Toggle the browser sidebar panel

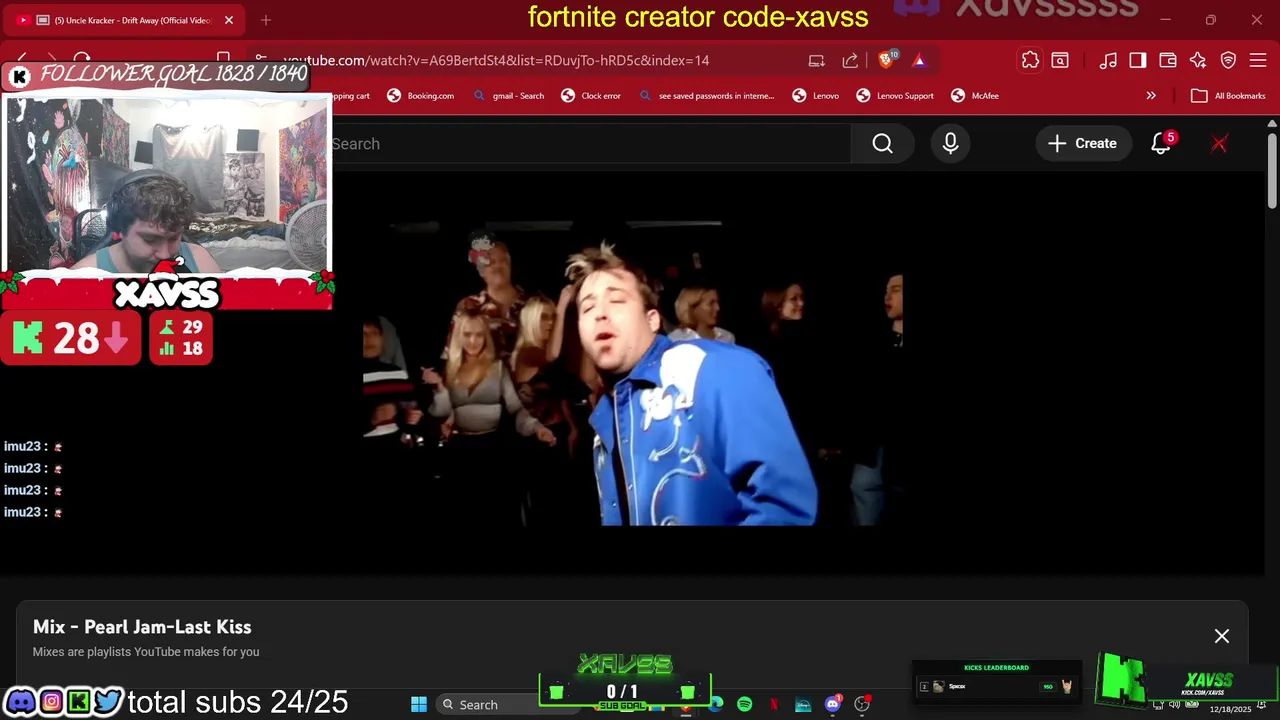(1138, 60)
